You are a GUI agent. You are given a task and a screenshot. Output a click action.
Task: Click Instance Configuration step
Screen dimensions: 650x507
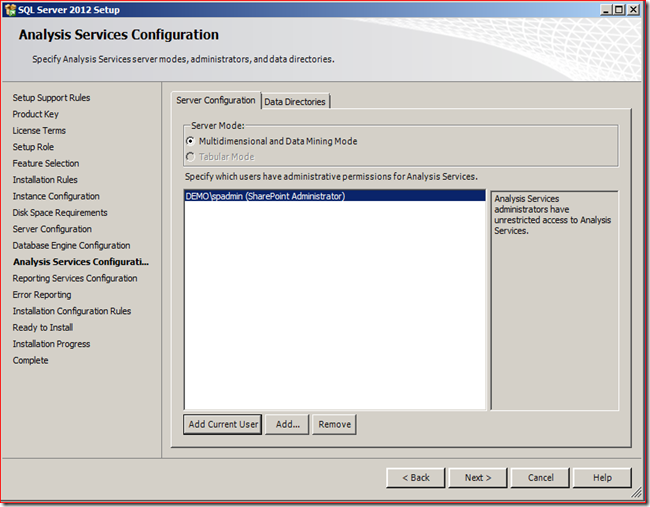click(56, 196)
